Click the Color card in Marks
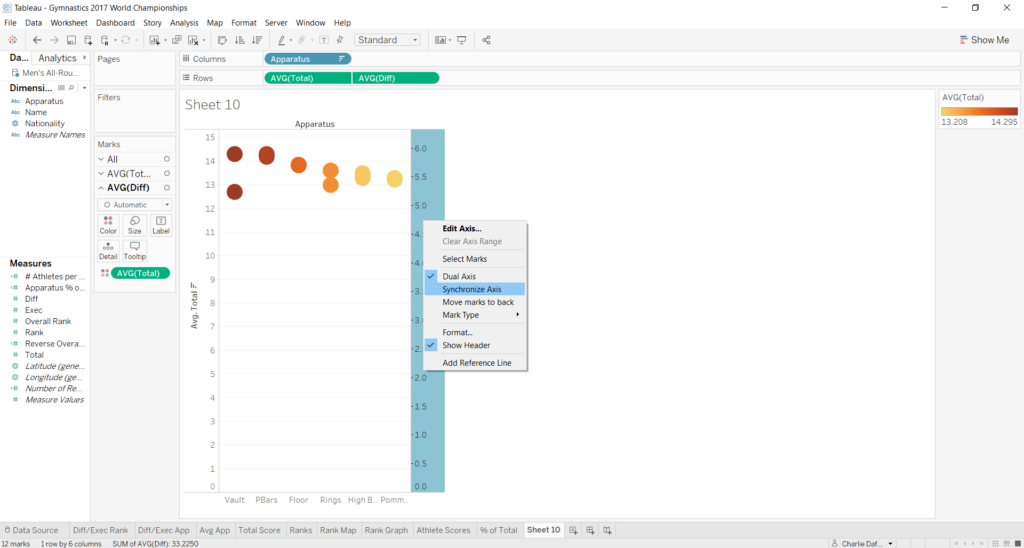1024x548 pixels. 108,225
